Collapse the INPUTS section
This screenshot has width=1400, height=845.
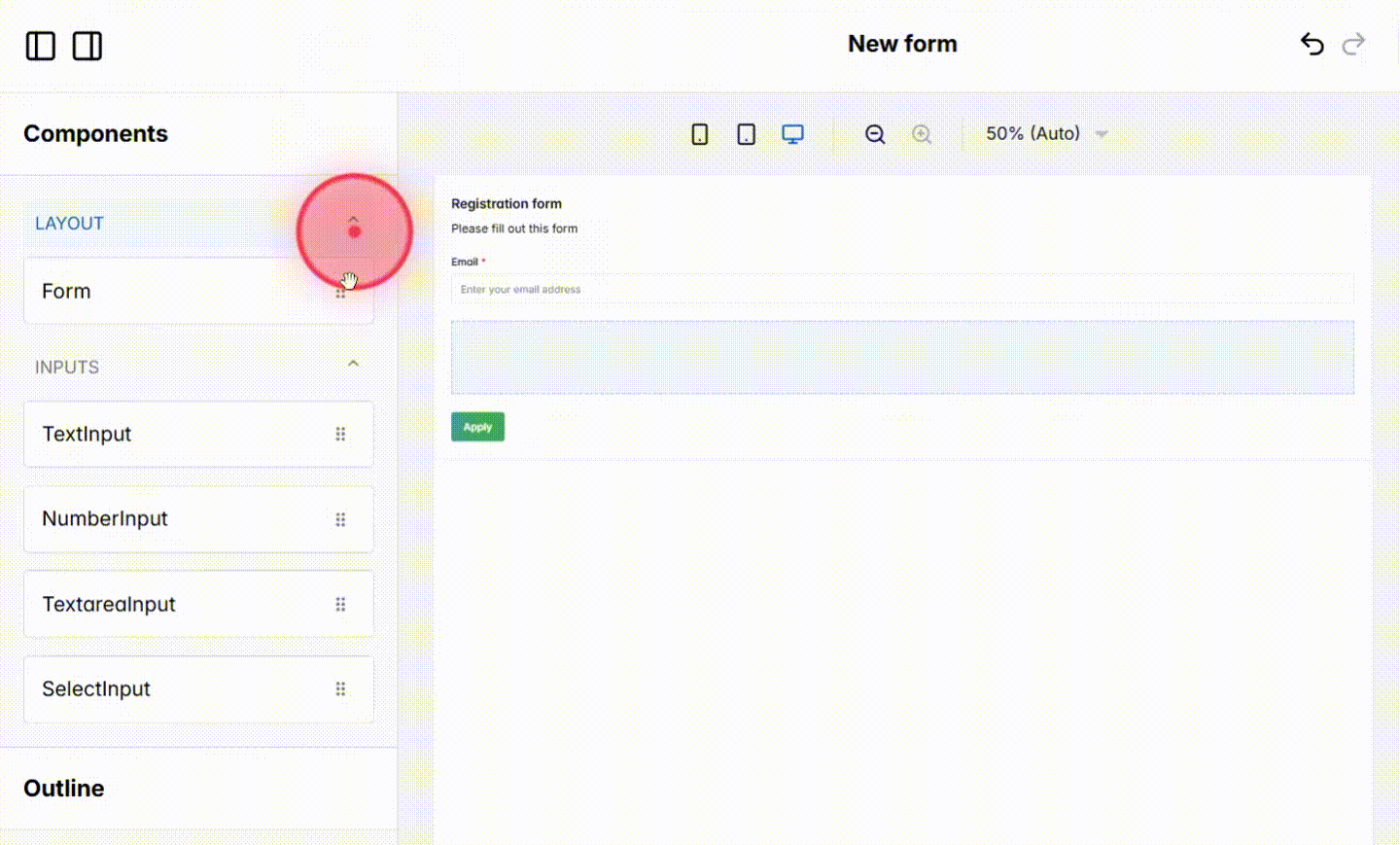click(x=353, y=363)
